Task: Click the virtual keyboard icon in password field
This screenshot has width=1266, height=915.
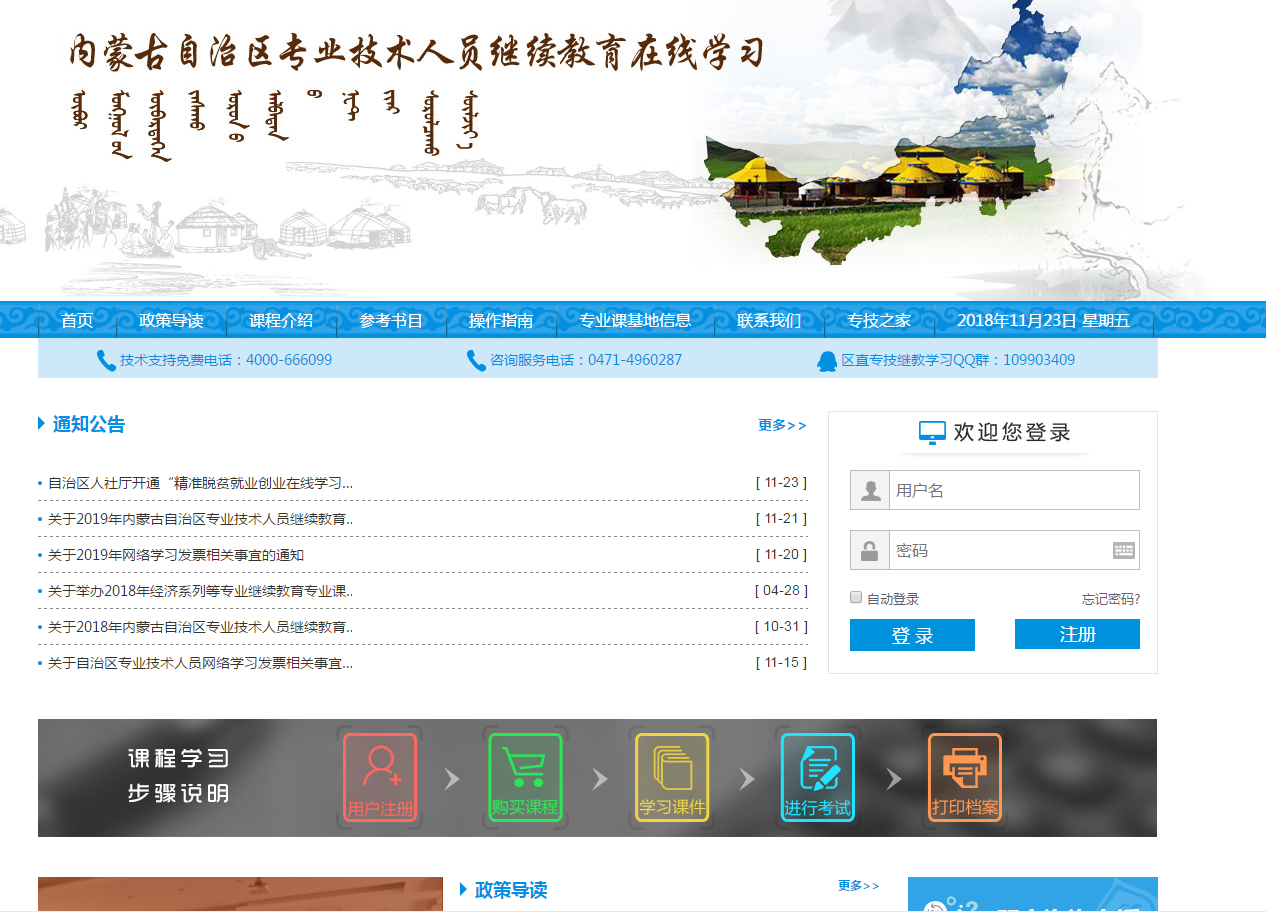Action: click(1123, 550)
